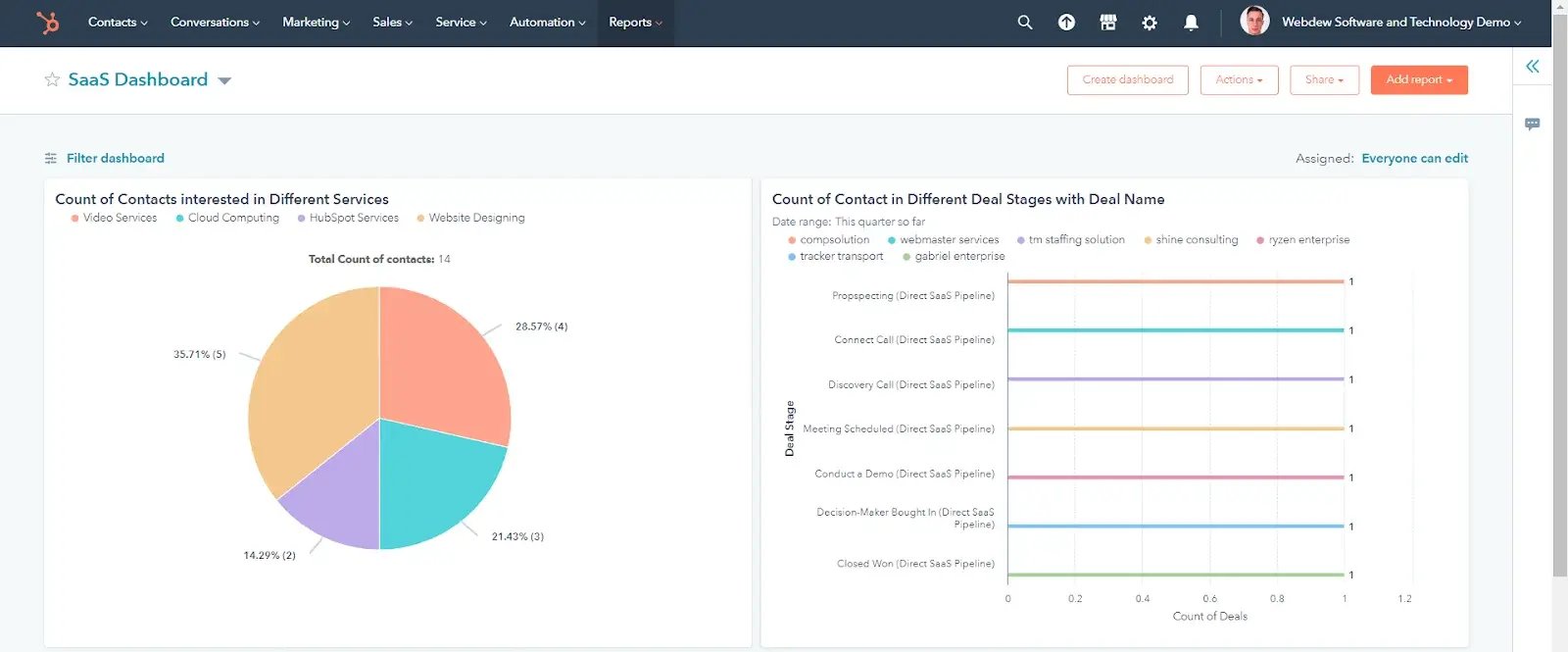Click the Count of Contacts interested title
This screenshot has height=652, width=1568.
221,199
